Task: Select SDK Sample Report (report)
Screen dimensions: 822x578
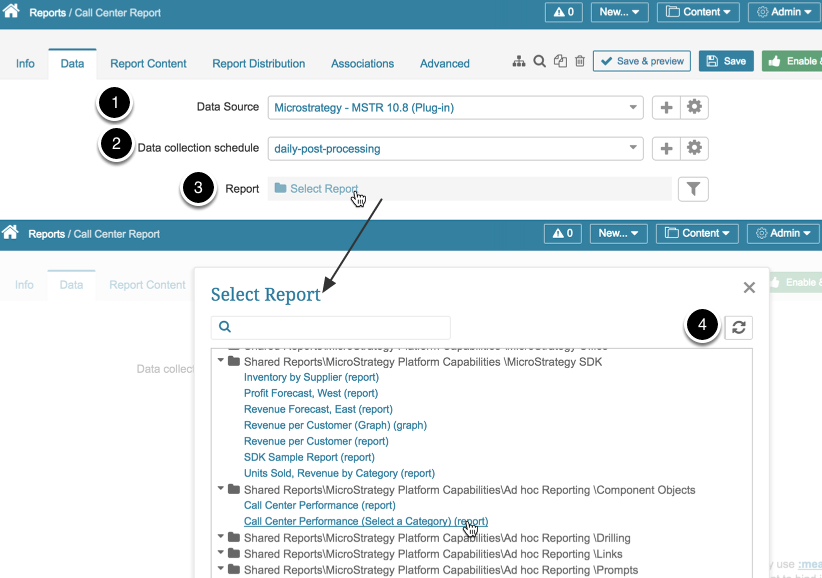Action: 309,457
